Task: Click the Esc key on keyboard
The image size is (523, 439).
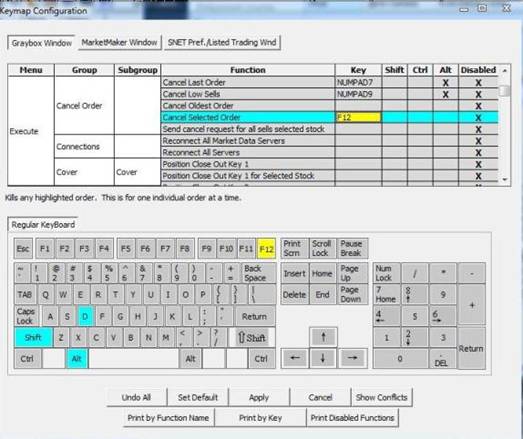Action: point(23,249)
